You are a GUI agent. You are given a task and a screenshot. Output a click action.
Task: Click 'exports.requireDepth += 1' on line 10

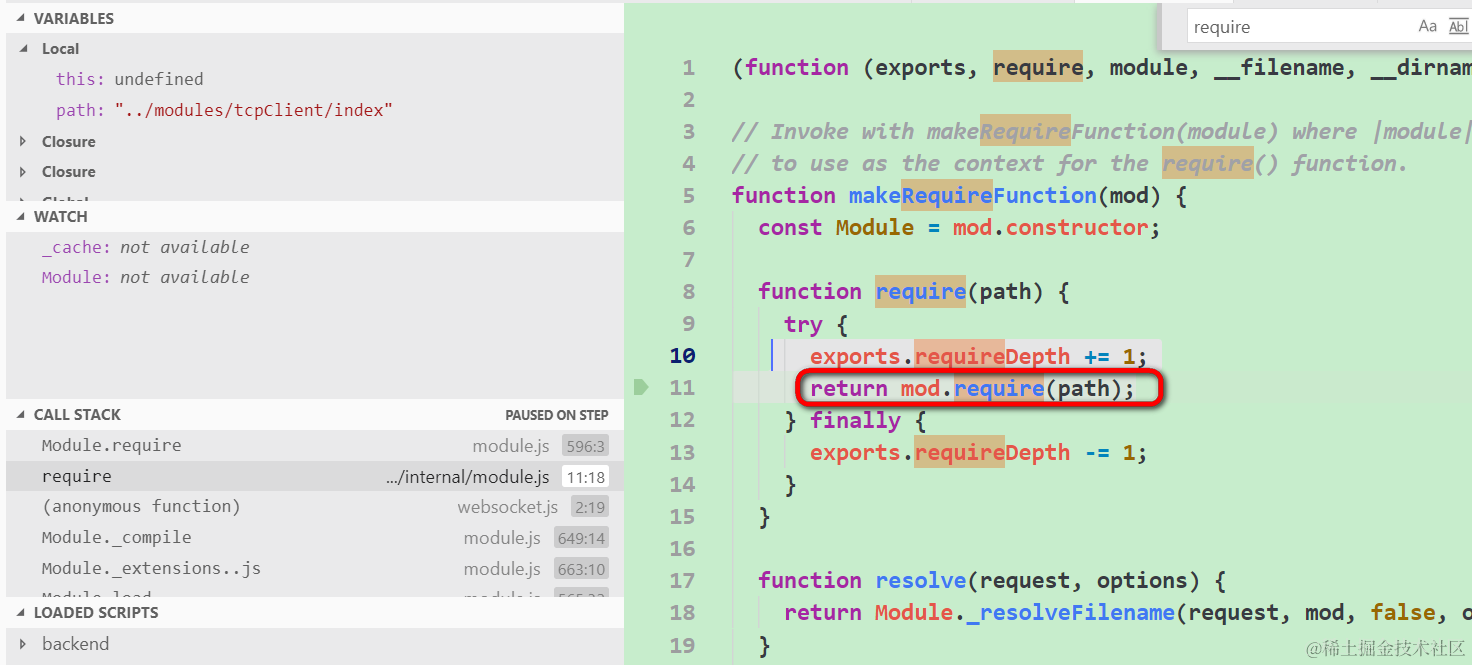click(x=972, y=356)
